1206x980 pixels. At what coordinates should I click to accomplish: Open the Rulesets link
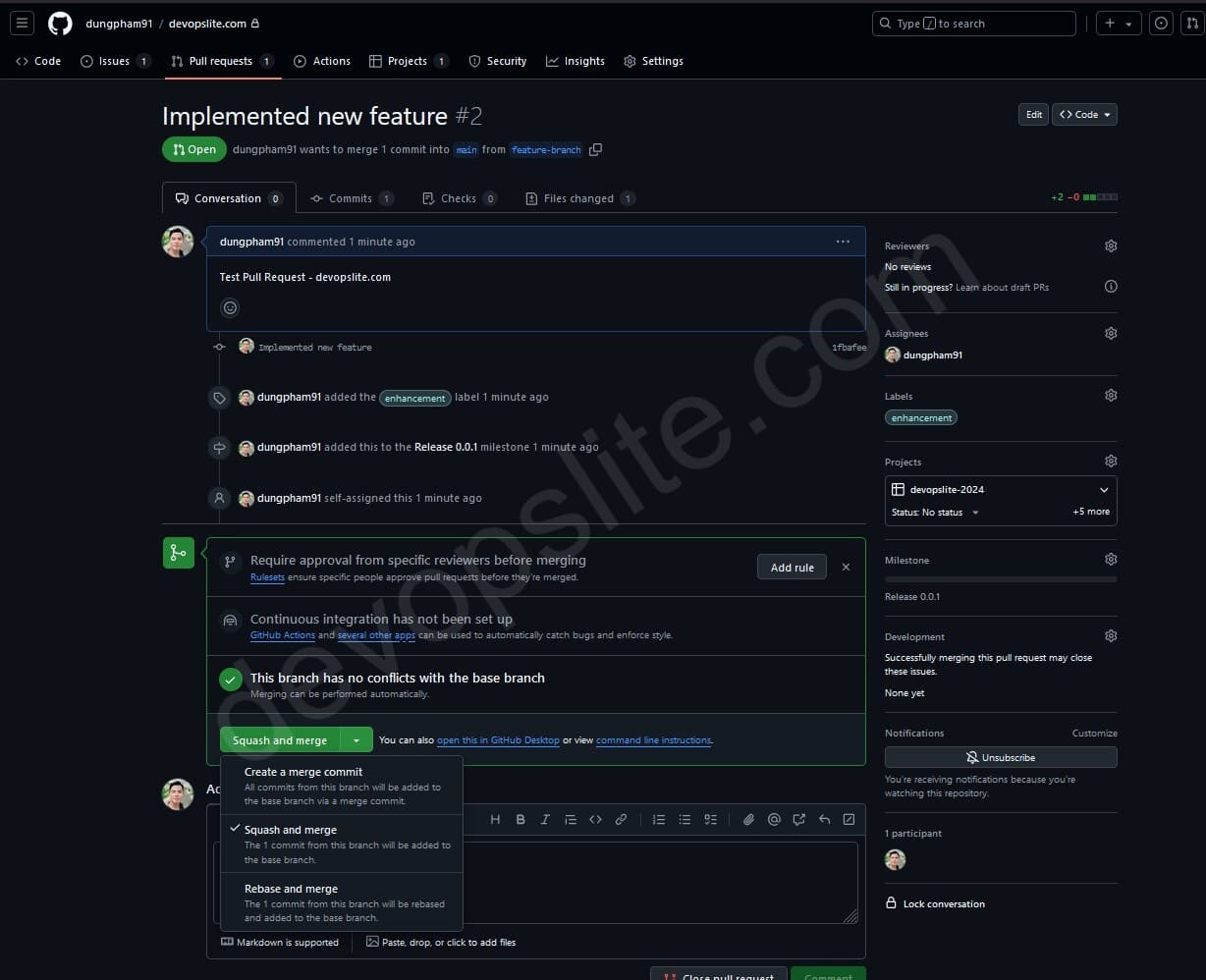pyautogui.click(x=267, y=577)
